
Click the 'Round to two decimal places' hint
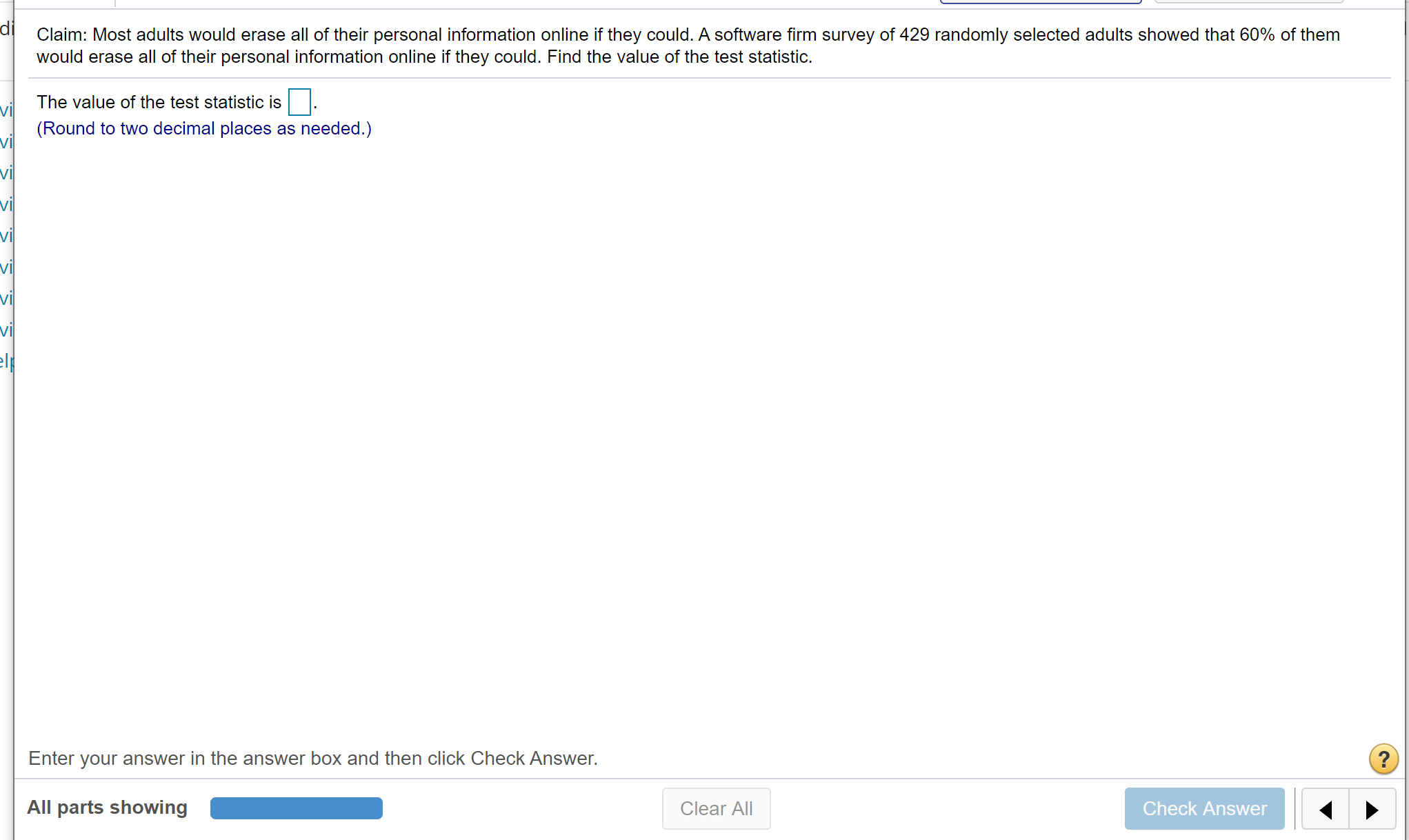coord(203,129)
